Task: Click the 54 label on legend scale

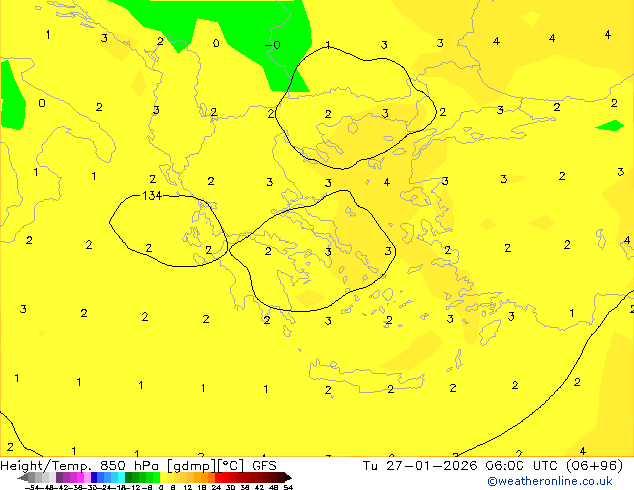Action: 288,487
